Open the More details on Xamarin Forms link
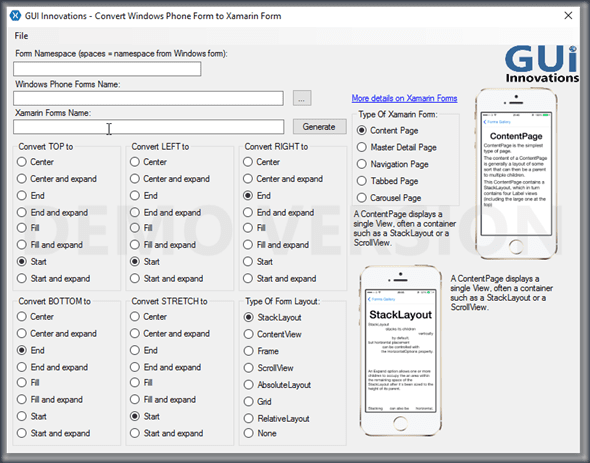590x463 pixels. [x=404, y=98]
